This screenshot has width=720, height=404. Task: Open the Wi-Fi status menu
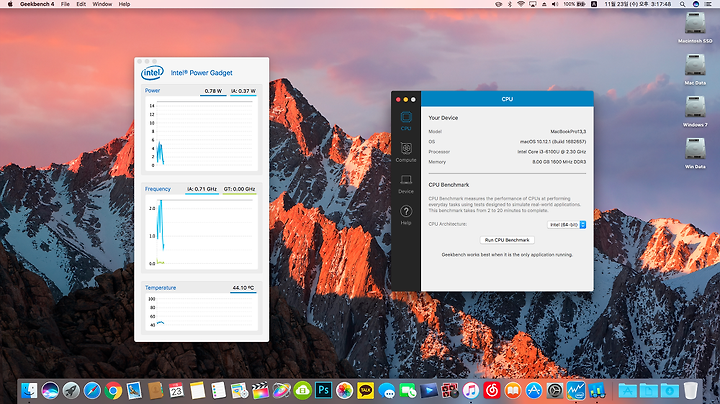click(x=521, y=4)
